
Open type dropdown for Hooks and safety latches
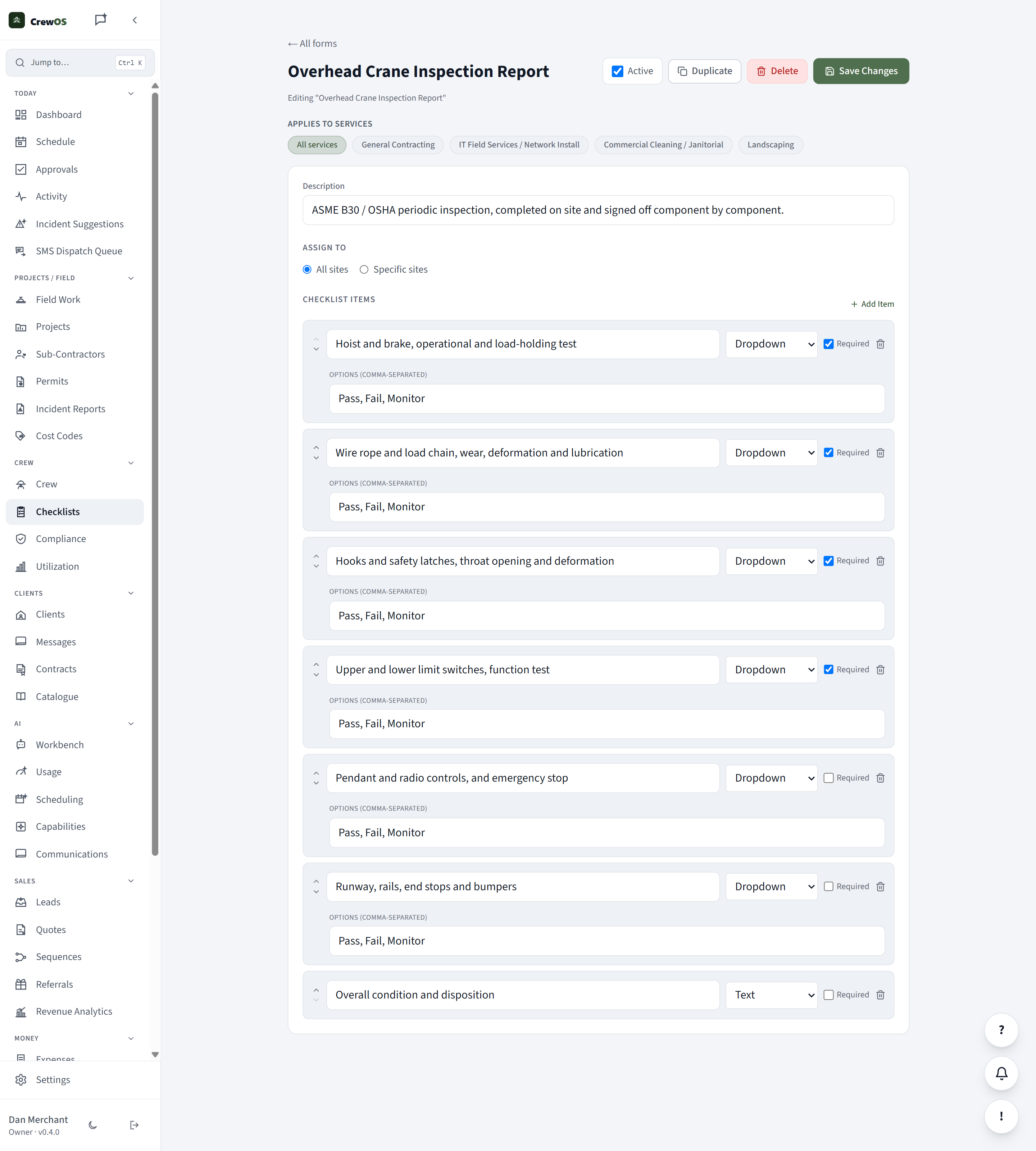(771, 561)
